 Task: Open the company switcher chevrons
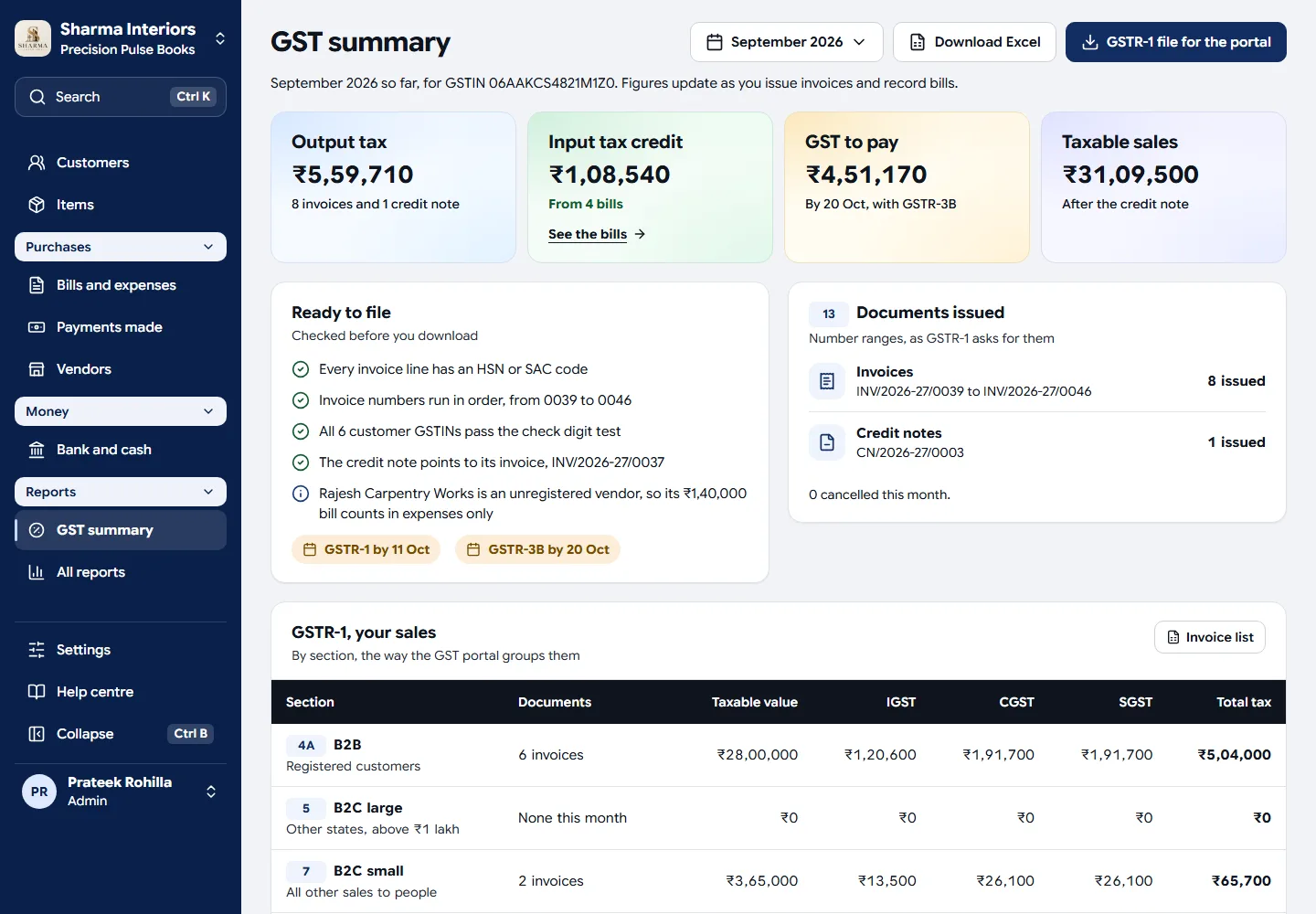[220, 38]
